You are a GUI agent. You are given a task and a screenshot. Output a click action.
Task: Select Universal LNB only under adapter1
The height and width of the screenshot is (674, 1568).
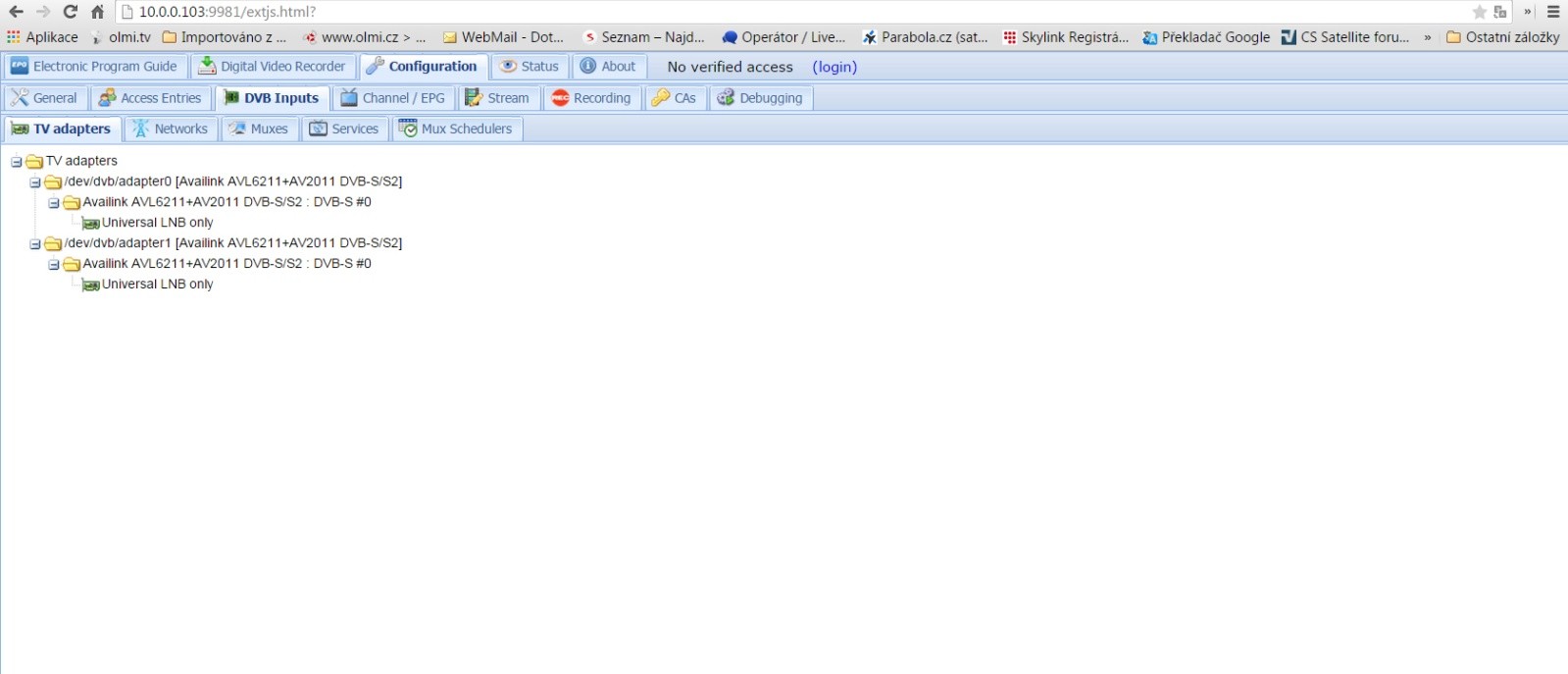[x=157, y=285]
